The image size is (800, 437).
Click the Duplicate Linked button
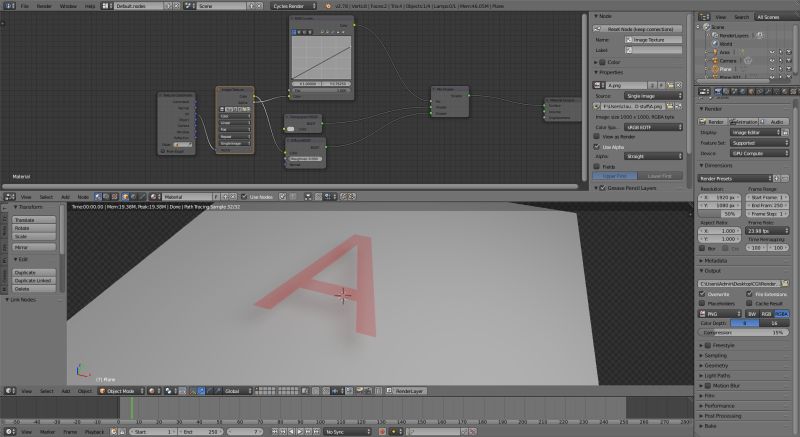(x=34, y=280)
